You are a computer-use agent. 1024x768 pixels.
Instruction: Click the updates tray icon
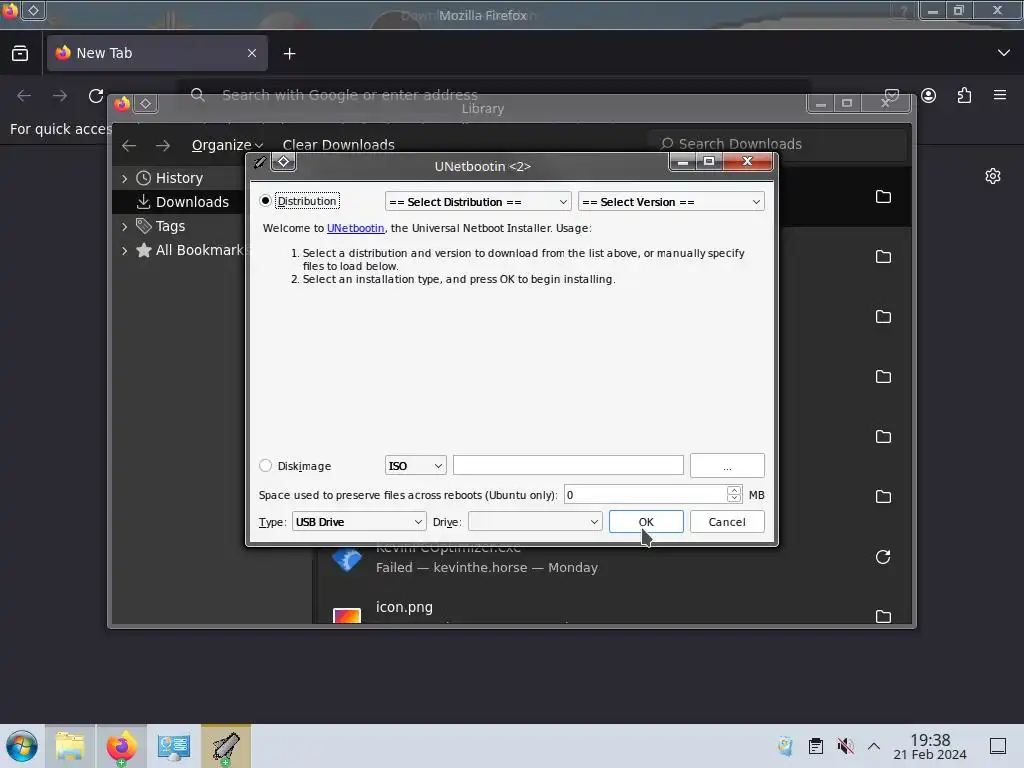786,746
